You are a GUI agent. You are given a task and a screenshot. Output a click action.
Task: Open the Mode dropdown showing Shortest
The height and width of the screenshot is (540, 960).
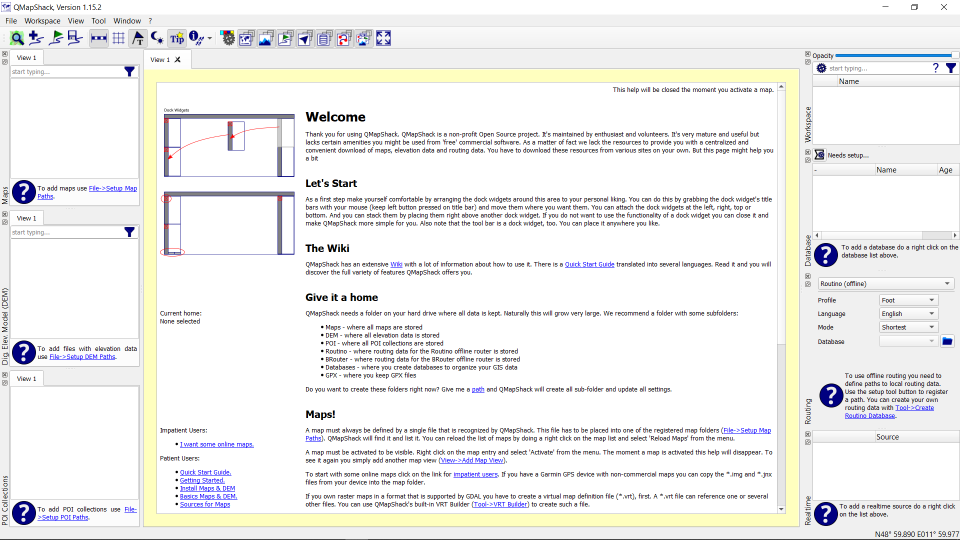tap(909, 327)
